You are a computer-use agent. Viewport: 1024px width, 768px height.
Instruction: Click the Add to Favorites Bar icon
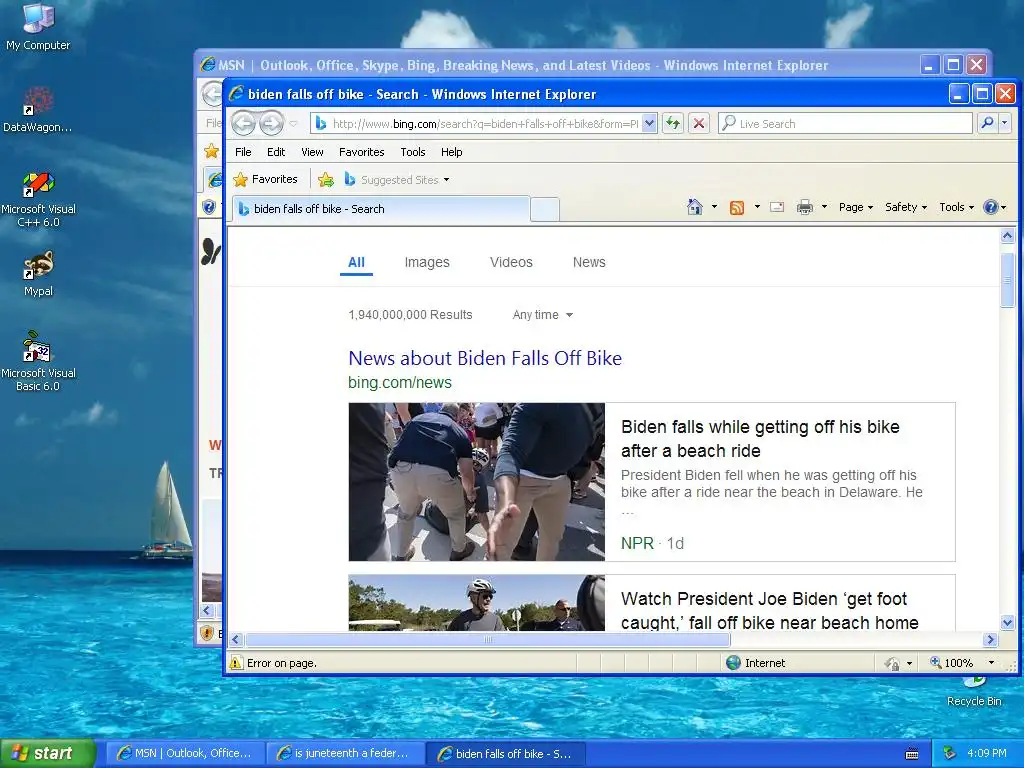click(326, 180)
